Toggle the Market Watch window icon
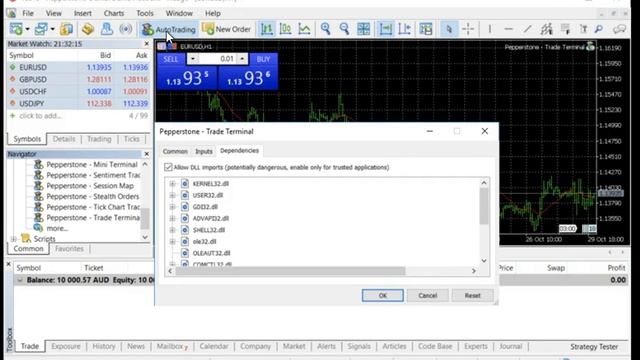The image size is (640, 360). (66, 29)
